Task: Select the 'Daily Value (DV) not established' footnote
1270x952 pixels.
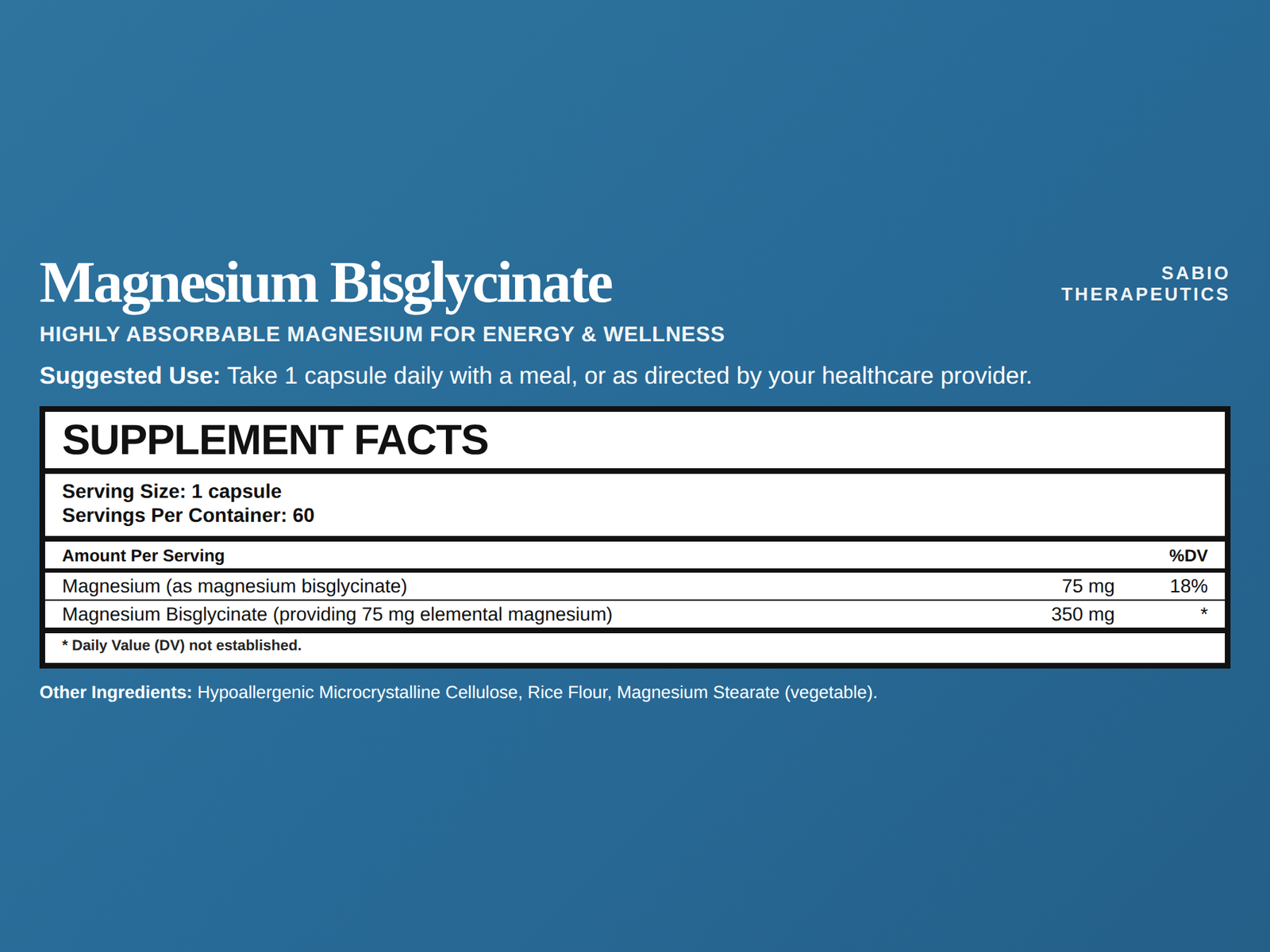Action: [x=182, y=645]
